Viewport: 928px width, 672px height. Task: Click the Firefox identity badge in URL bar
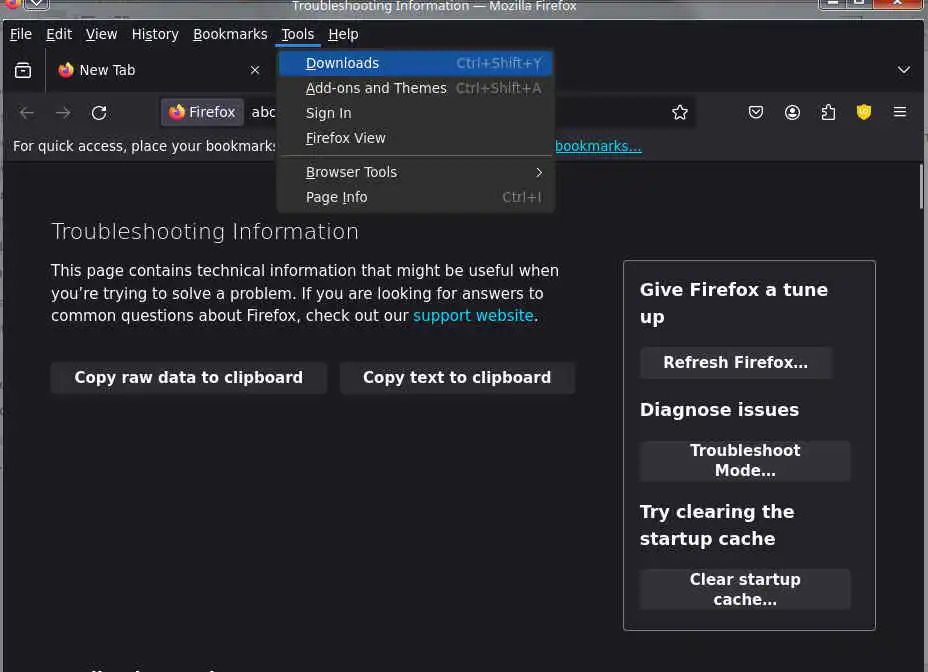[x=202, y=112]
